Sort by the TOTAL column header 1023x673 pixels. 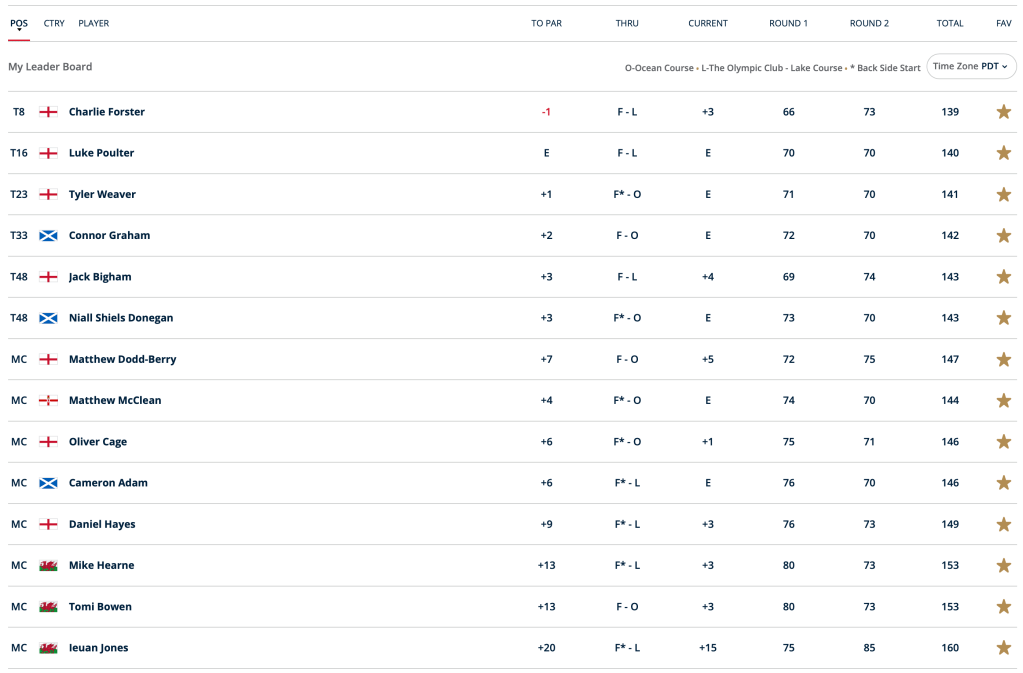(x=949, y=23)
